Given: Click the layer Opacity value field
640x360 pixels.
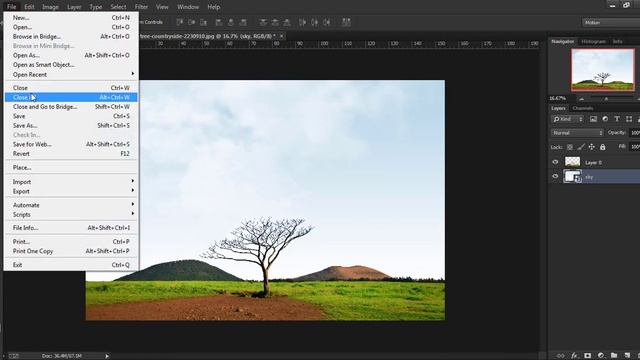Looking at the screenshot, I should click(x=635, y=133).
